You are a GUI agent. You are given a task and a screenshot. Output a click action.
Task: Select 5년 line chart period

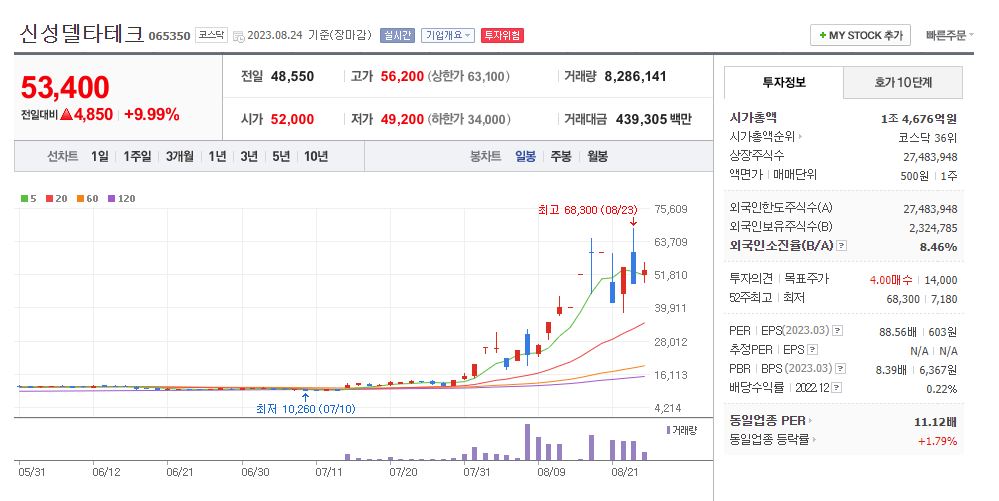pyautogui.click(x=281, y=156)
